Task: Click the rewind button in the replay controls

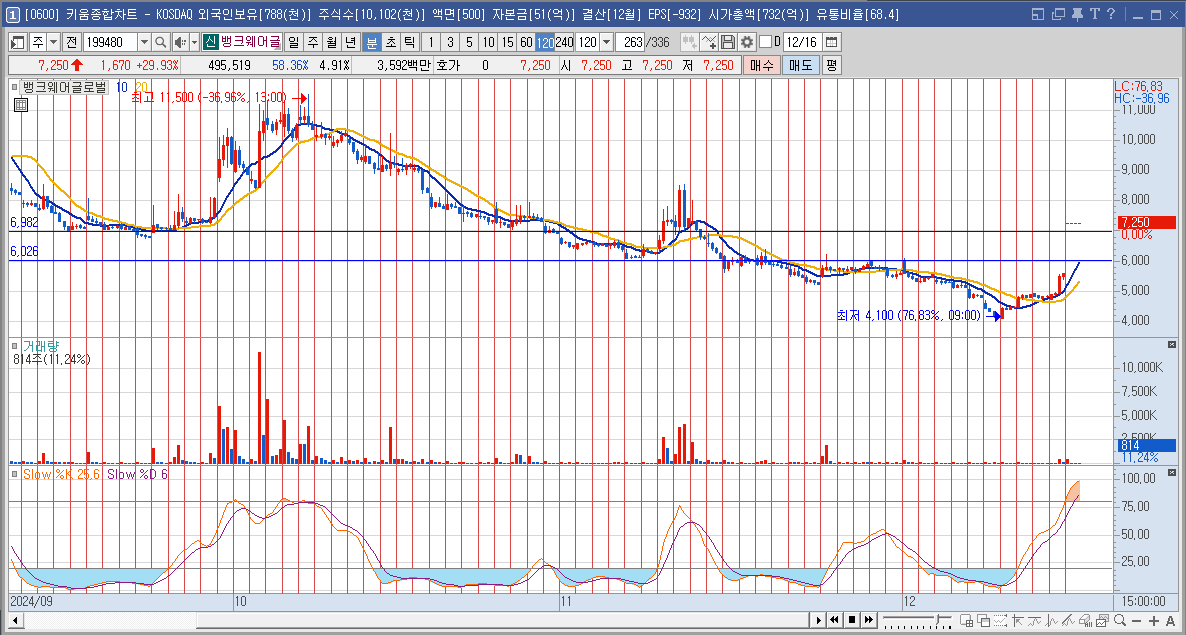Action: (x=834, y=620)
